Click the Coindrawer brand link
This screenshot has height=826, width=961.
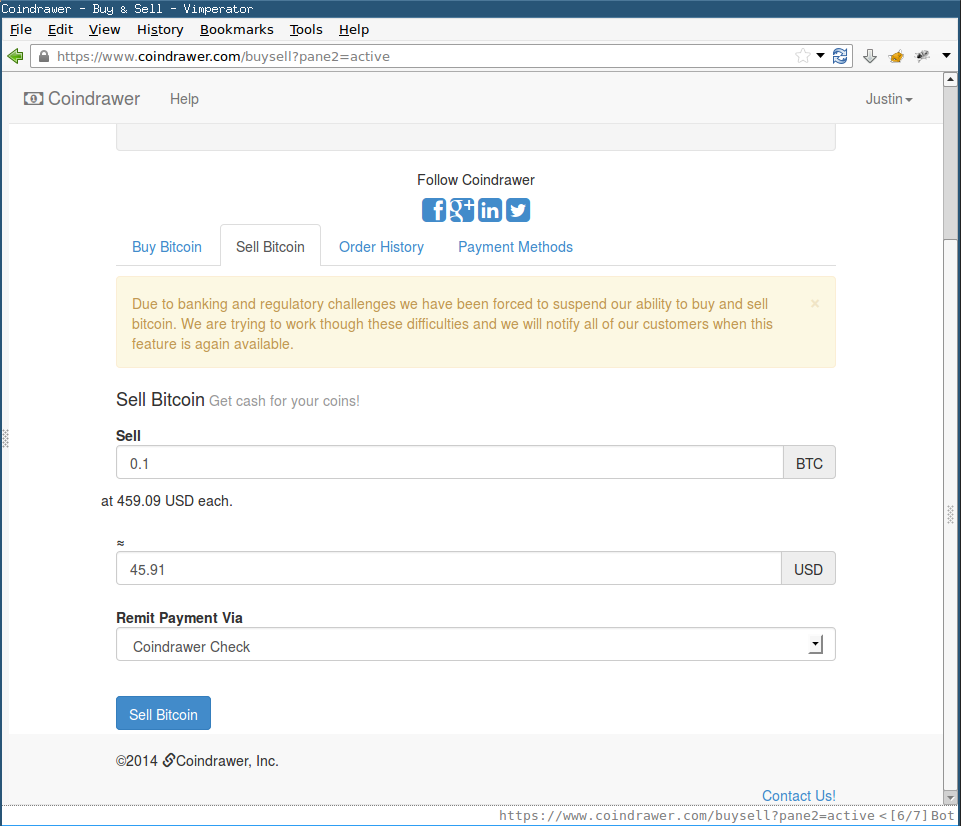point(82,99)
